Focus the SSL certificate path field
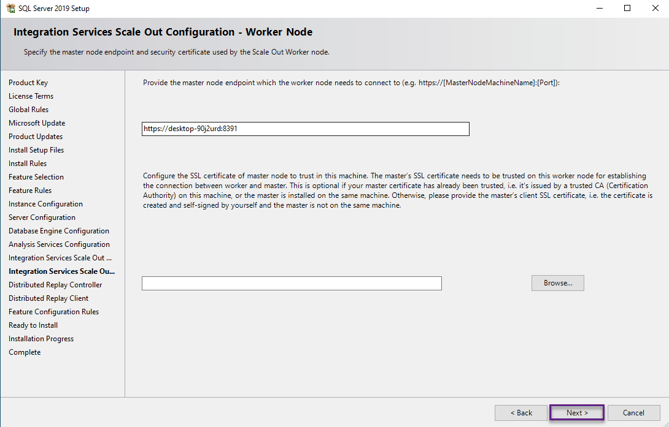This screenshot has width=669, height=427. [x=291, y=284]
